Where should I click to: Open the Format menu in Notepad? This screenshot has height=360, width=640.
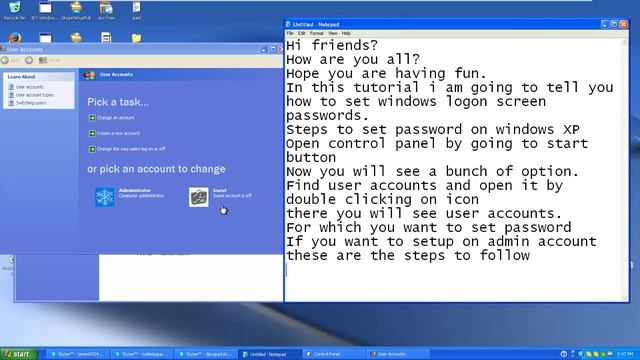(x=317, y=33)
